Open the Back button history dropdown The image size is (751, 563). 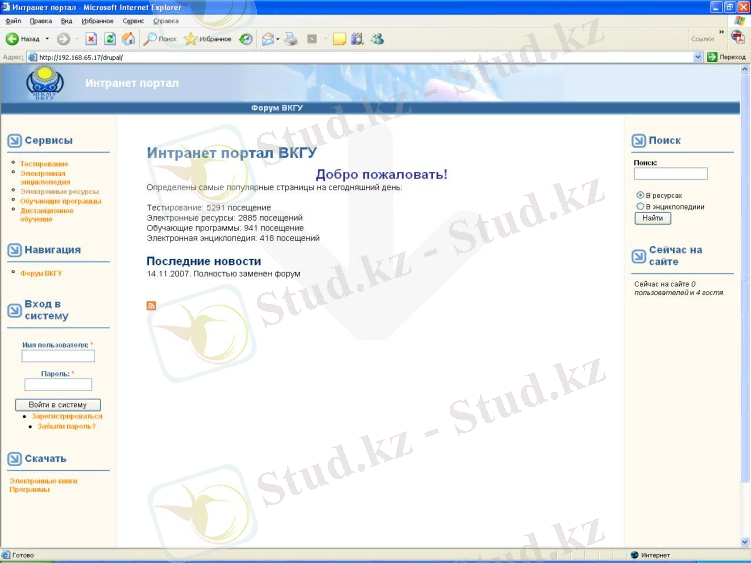pos(47,39)
